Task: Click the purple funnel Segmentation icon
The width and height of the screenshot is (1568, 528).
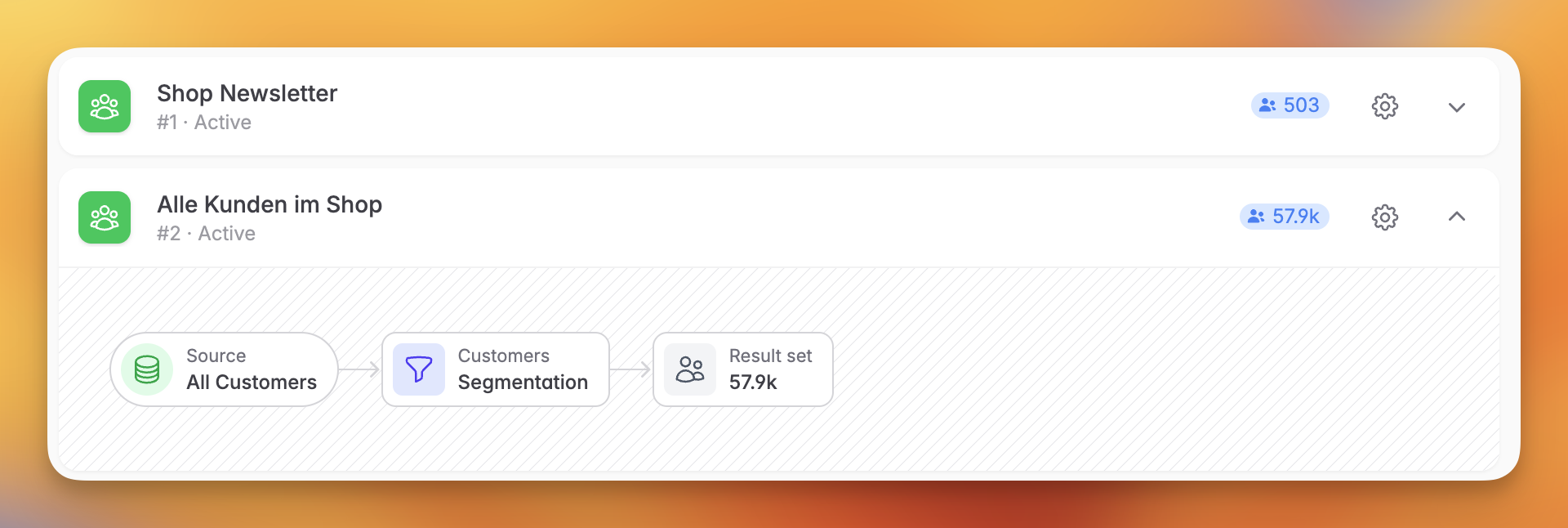Action: (419, 369)
